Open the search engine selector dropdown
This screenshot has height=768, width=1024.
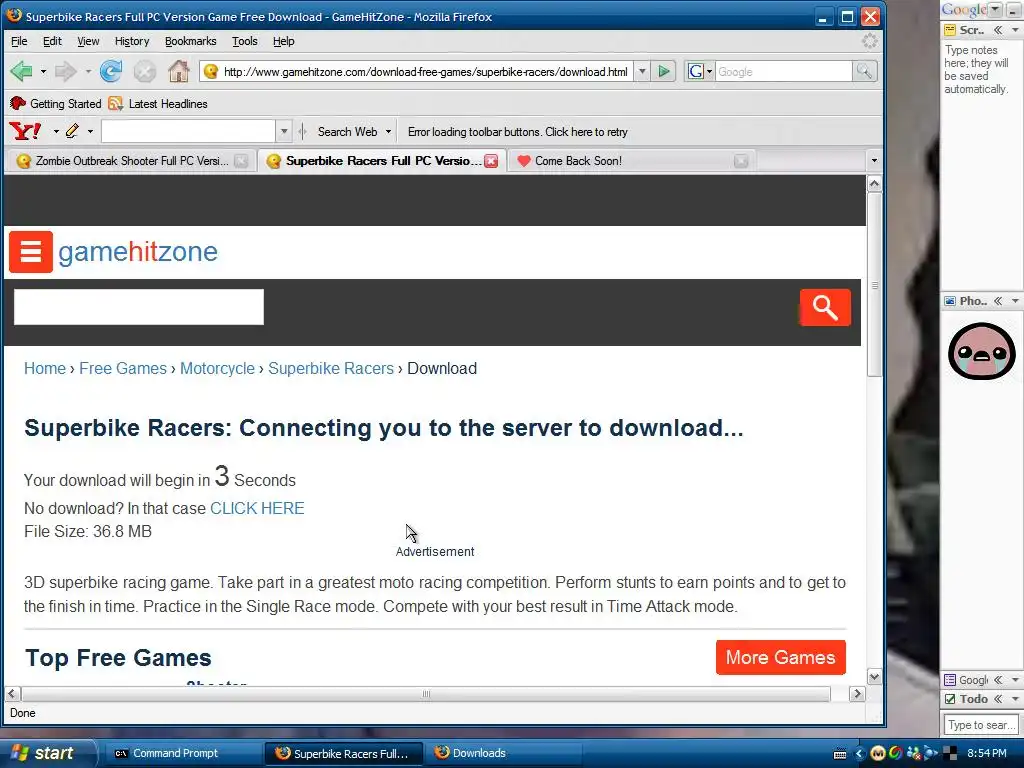click(709, 72)
